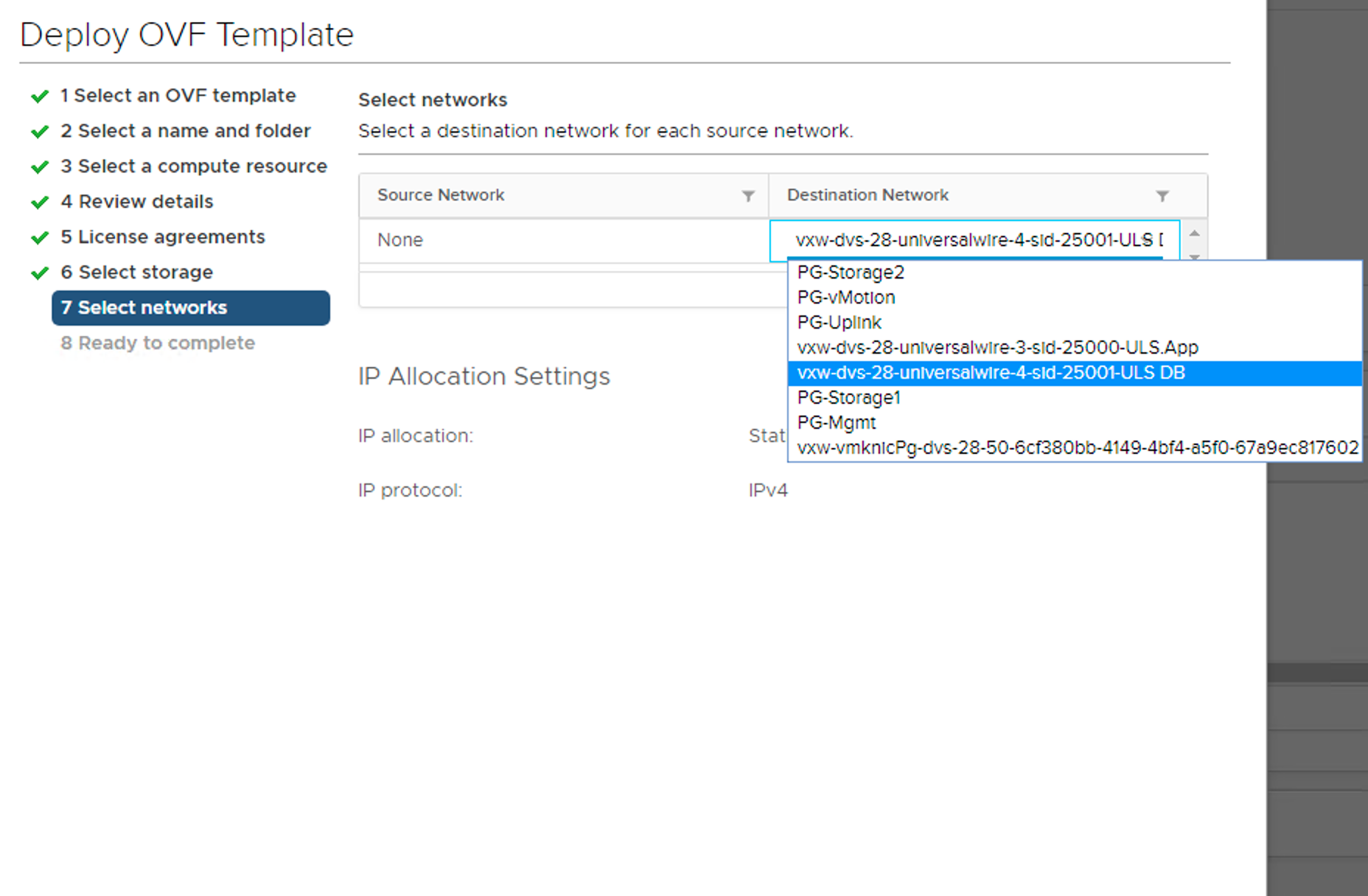Select PG-Storage2 from the network list
1368x896 pixels.
851,273
